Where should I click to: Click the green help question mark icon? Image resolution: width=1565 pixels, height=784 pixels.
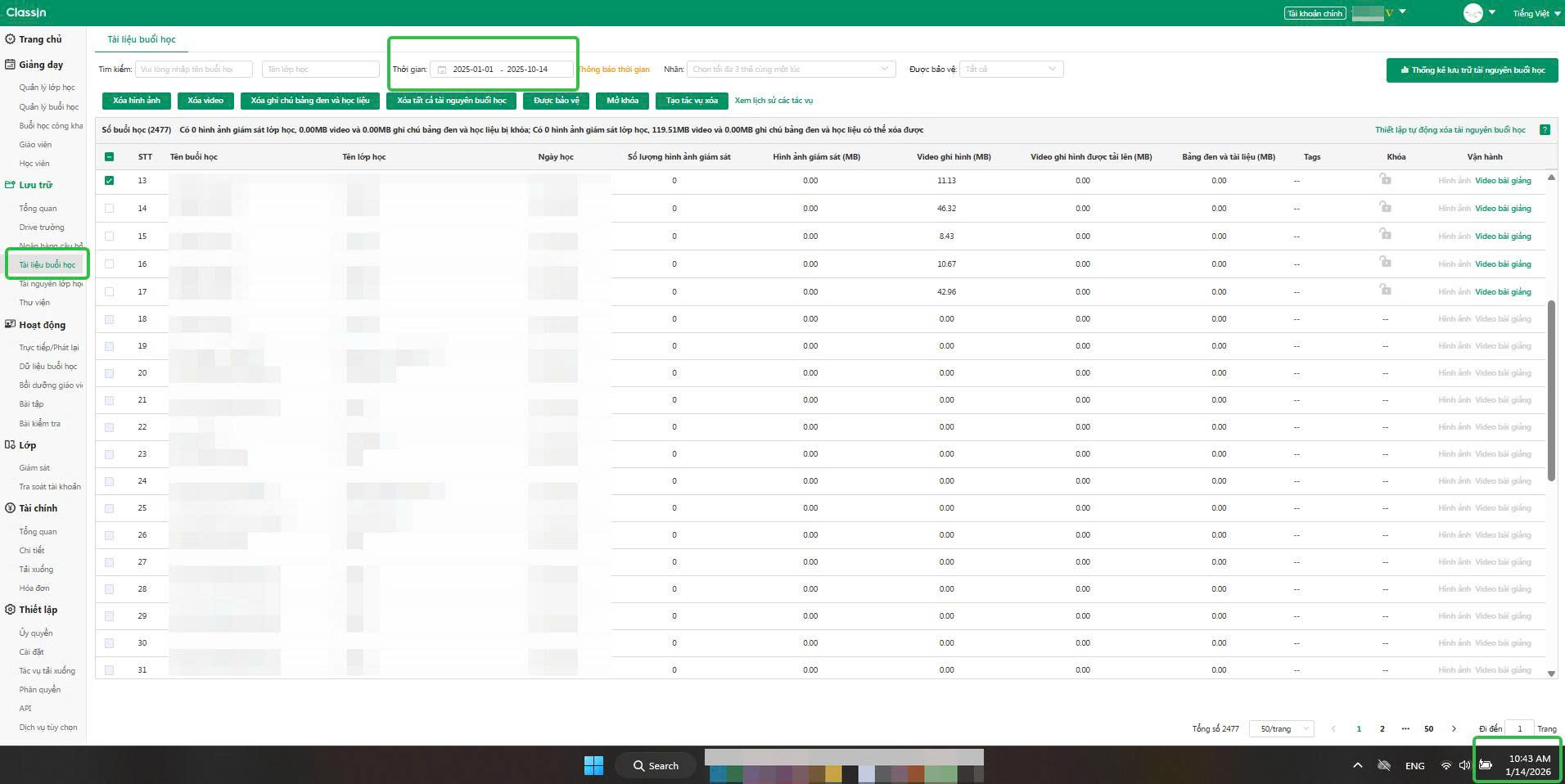(1545, 130)
